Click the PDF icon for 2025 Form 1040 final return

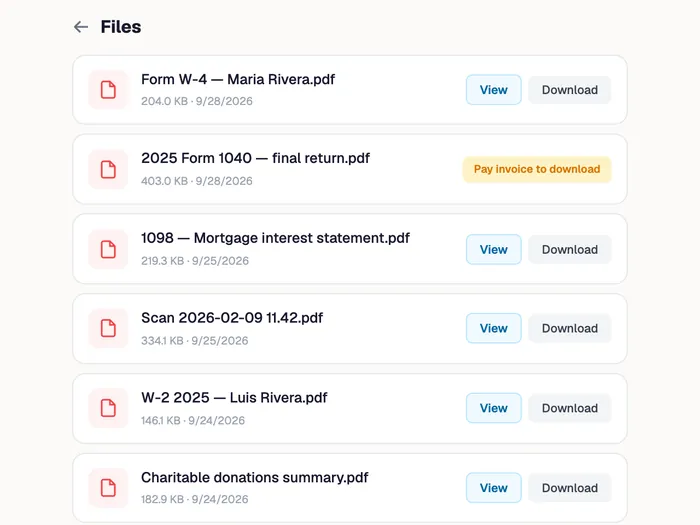click(x=108, y=170)
